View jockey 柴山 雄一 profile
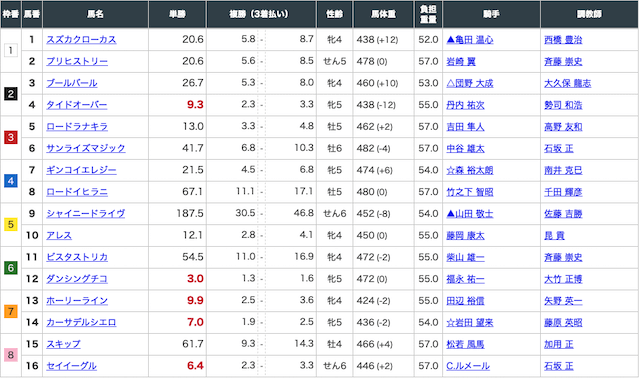Screen dimensions: 640x378 (x=465, y=257)
